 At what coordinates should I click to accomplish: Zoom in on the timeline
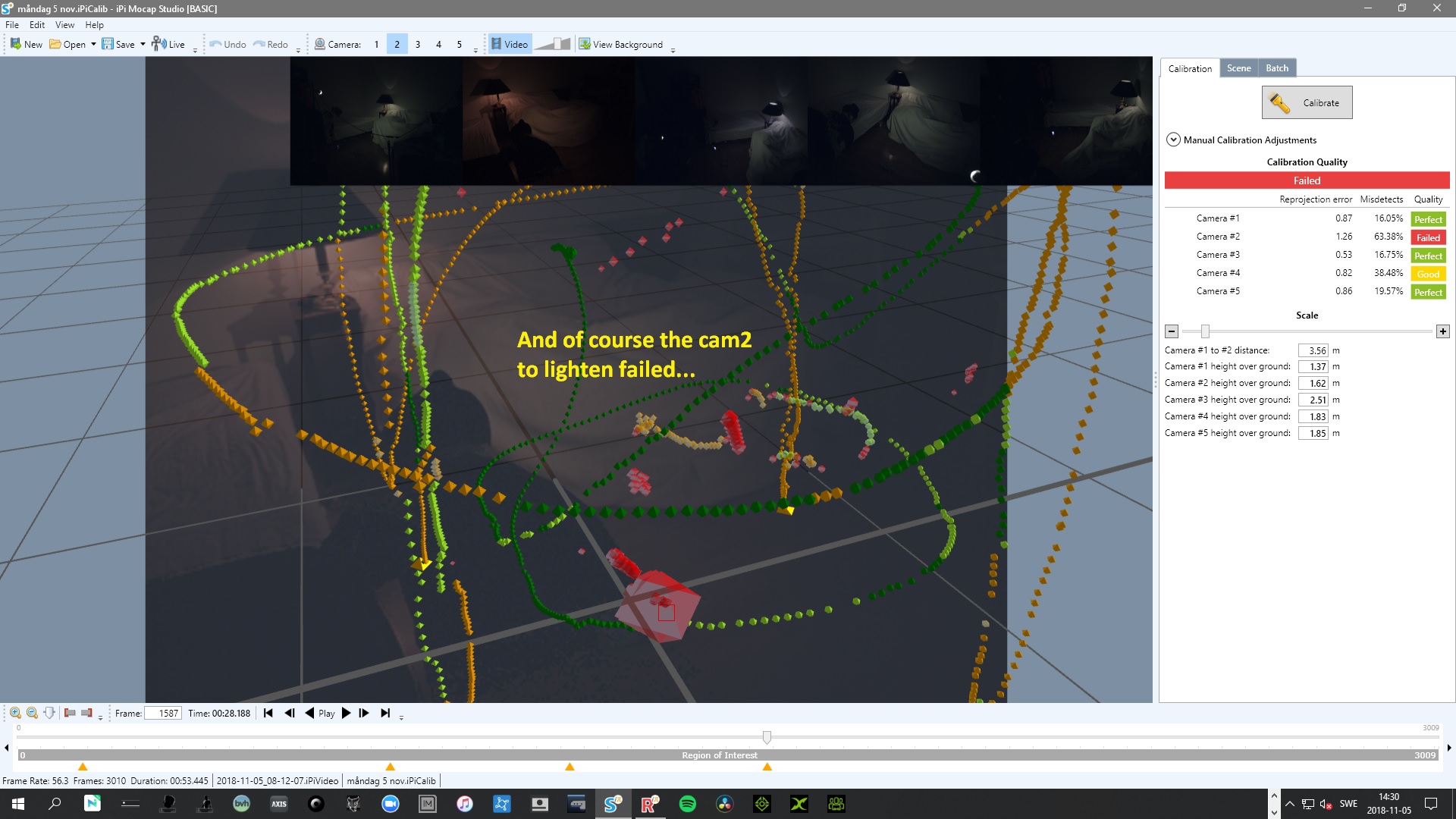(x=15, y=713)
